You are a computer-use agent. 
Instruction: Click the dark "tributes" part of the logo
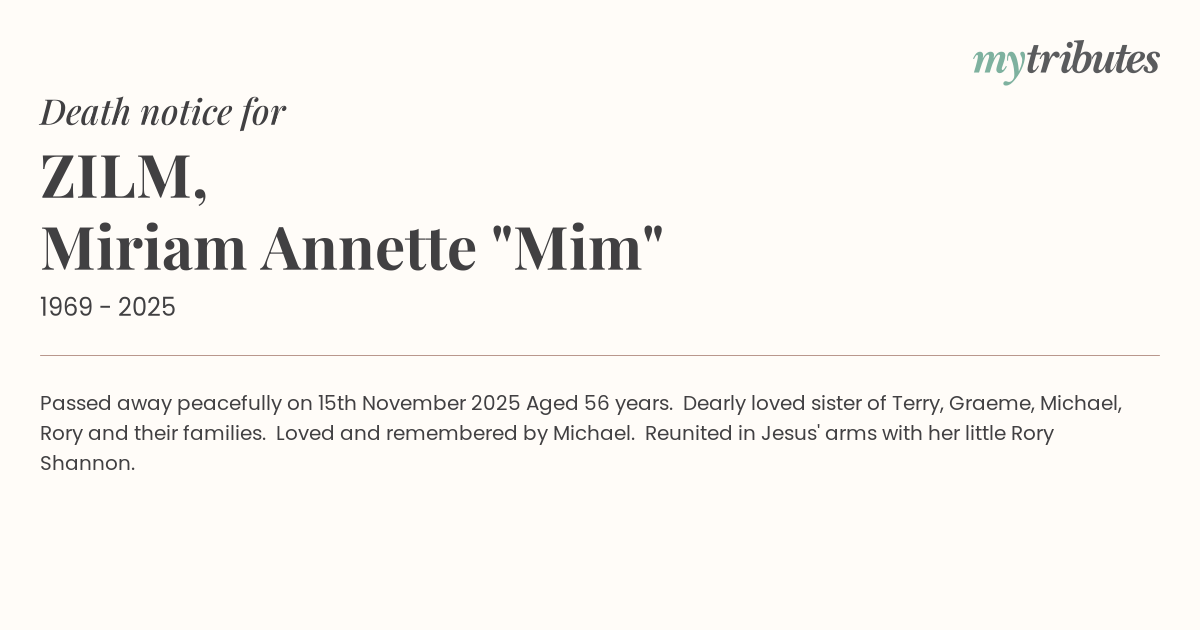point(1092,59)
